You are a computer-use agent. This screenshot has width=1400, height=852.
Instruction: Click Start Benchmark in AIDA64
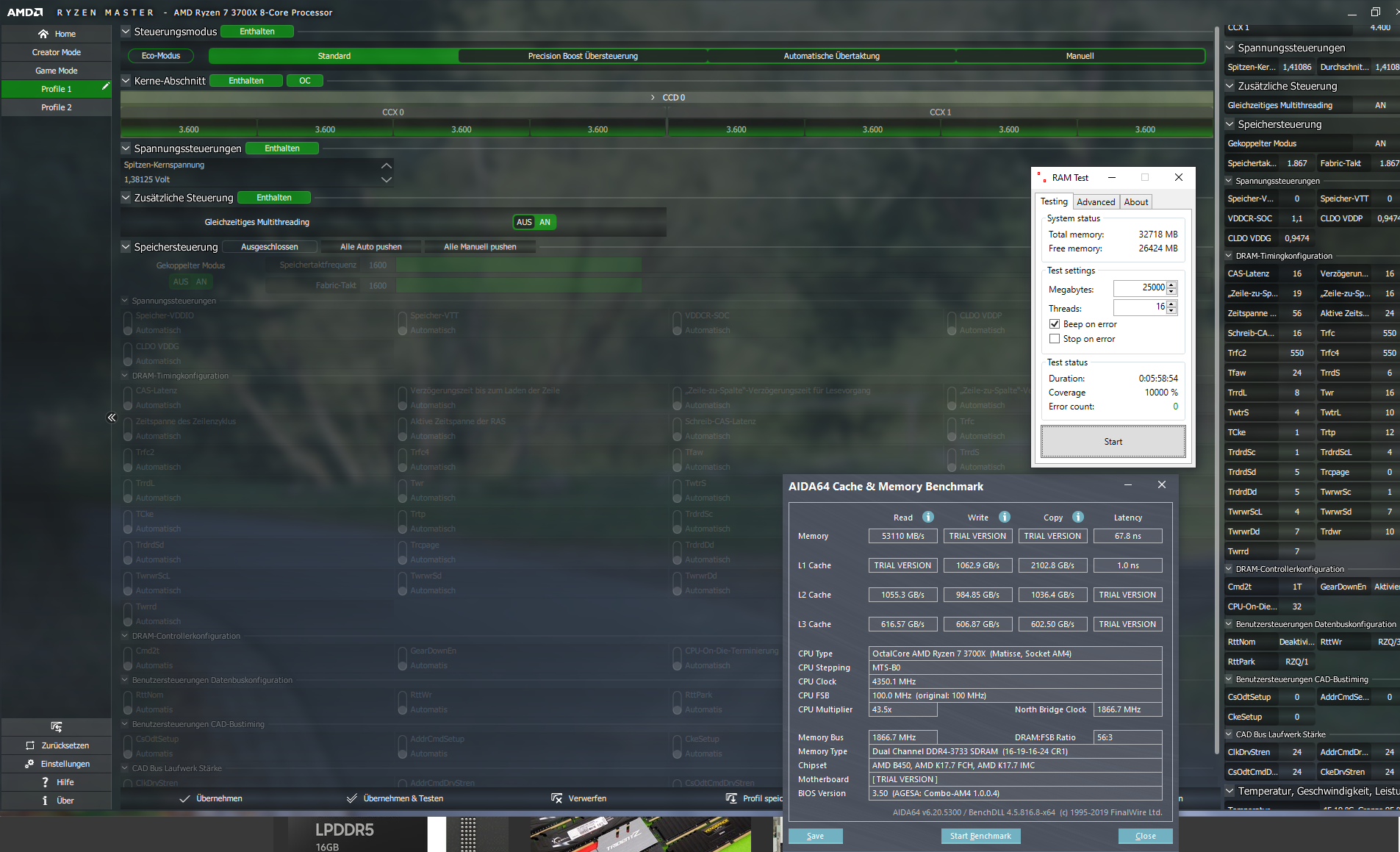pyautogui.click(x=980, y=836)
